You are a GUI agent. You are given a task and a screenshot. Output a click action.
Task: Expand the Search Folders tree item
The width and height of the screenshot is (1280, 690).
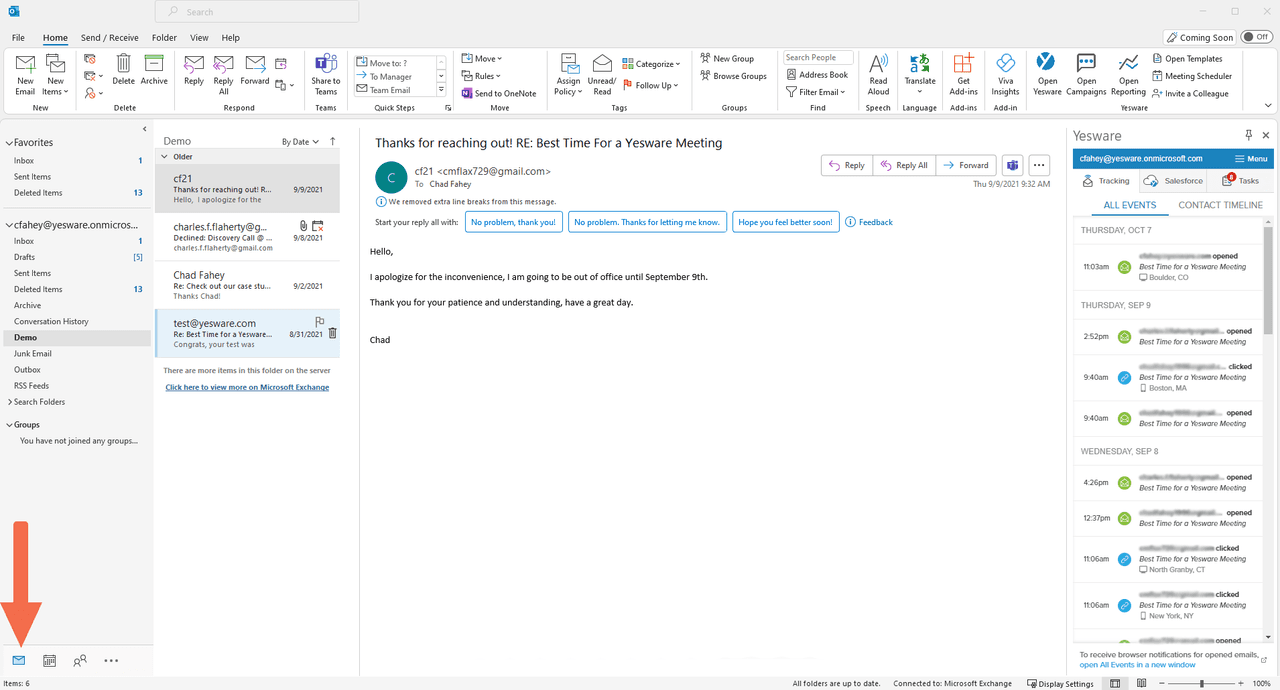click(x=10, y=402)
